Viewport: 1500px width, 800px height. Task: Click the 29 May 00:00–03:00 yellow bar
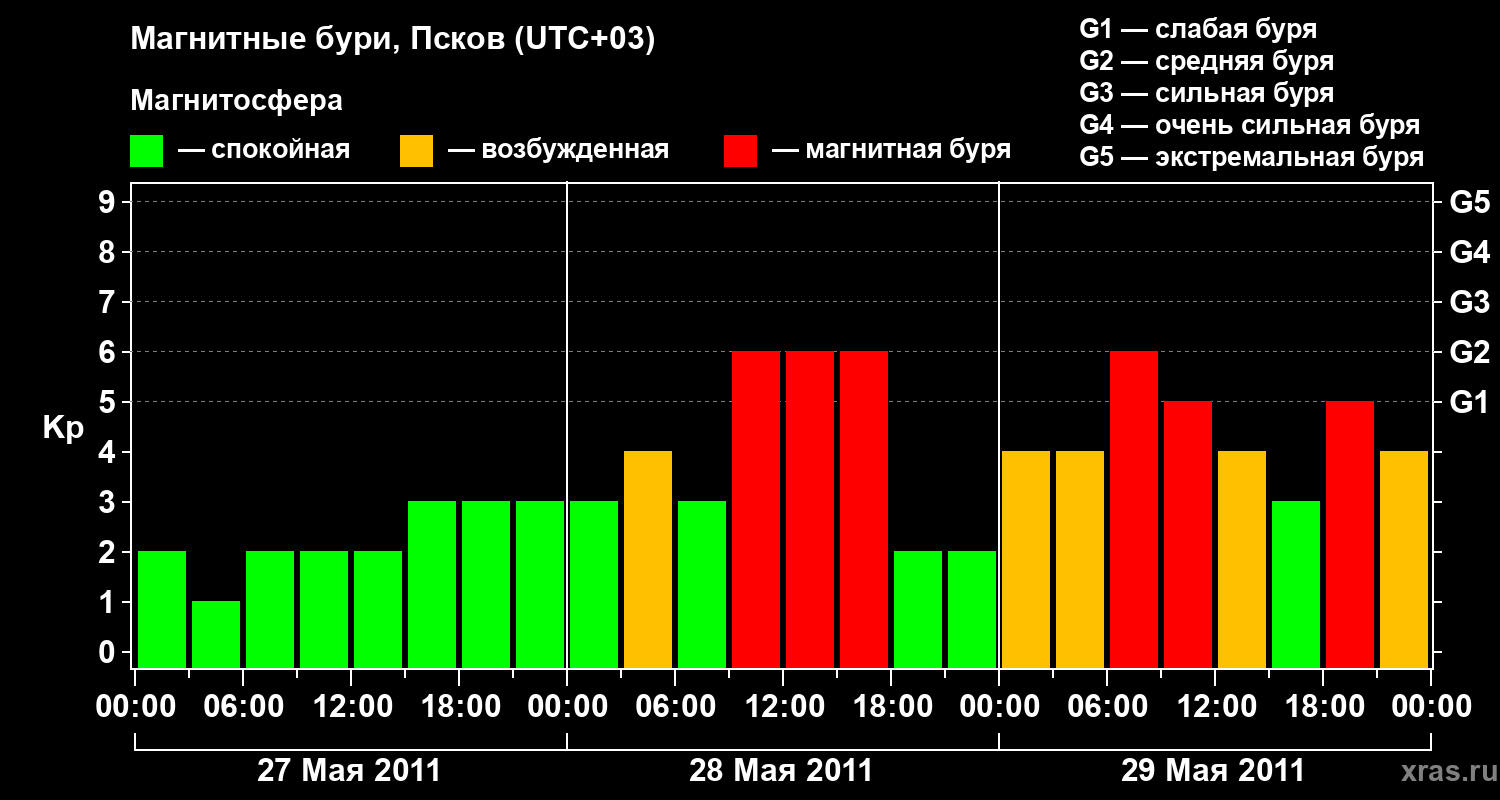1026,559
